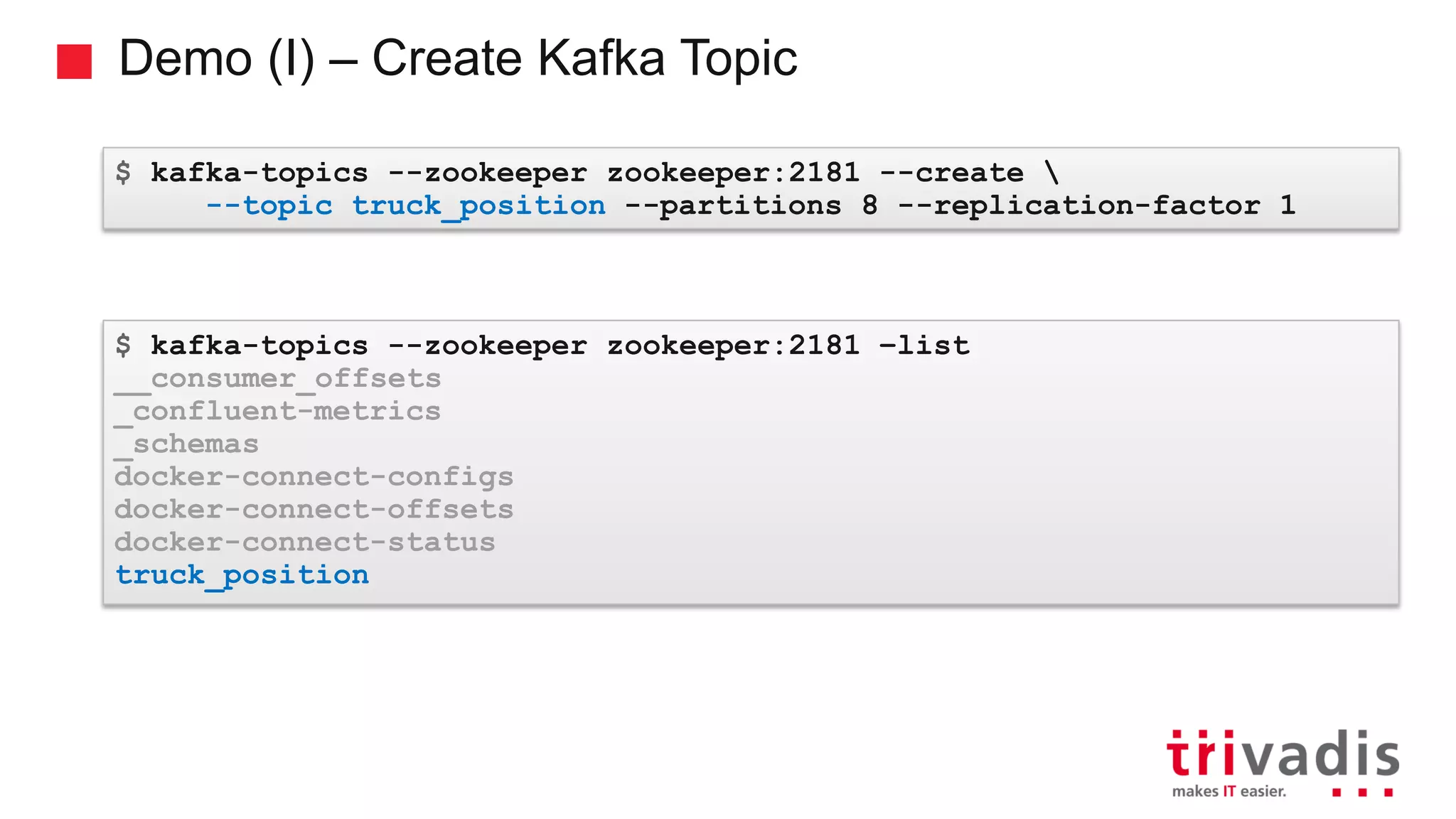1456x819 pixels.
Task: Click the Trivadis logo
Action: point(1283,762)
